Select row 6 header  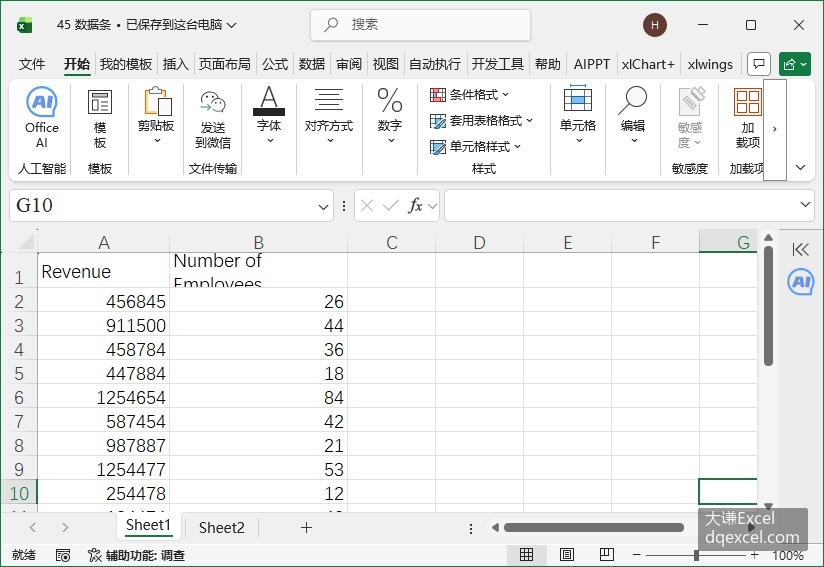19,397
